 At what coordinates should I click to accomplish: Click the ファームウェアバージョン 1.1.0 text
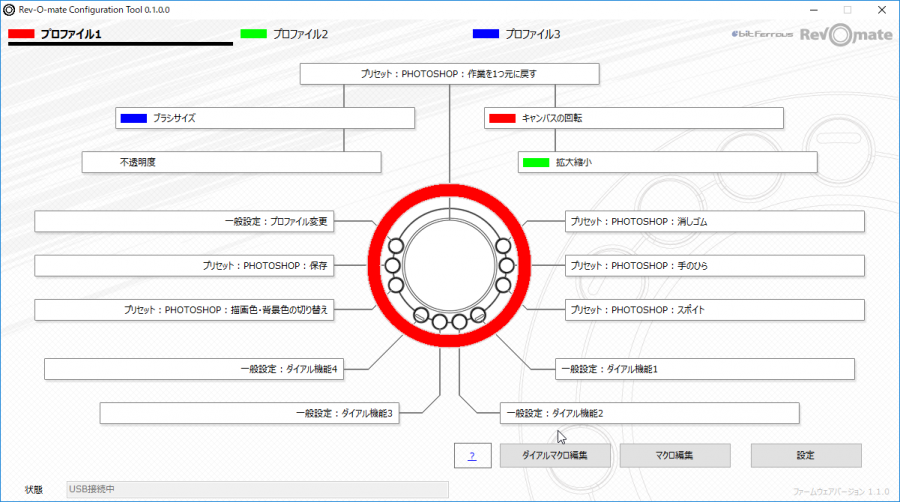tap(841, 492)
